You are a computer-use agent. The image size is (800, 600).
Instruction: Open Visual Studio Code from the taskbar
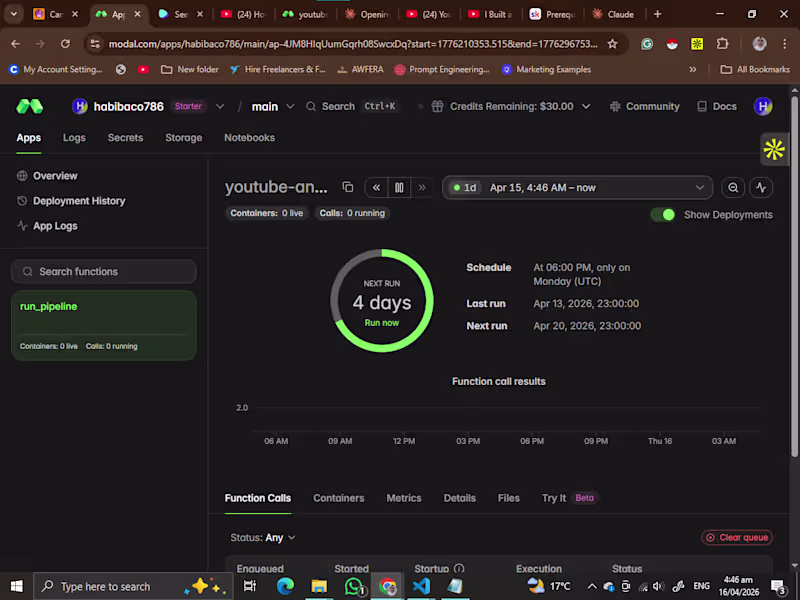[x=421, y=586]
